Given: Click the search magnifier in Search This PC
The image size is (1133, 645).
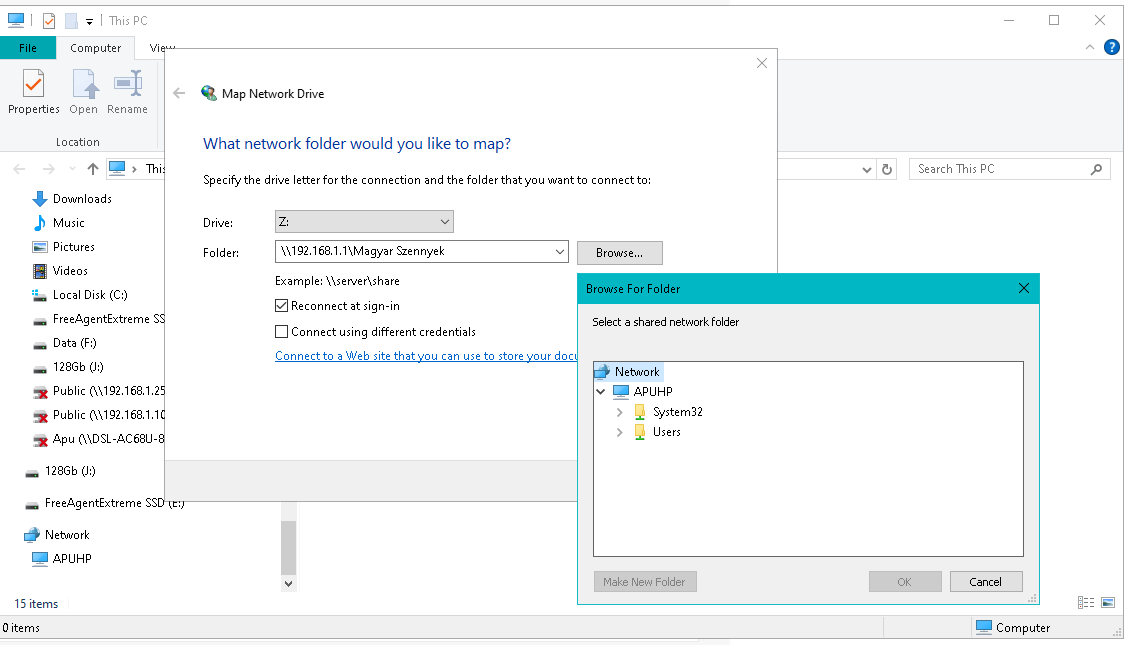Looking at the screenshot, I should pos(1097,168).
